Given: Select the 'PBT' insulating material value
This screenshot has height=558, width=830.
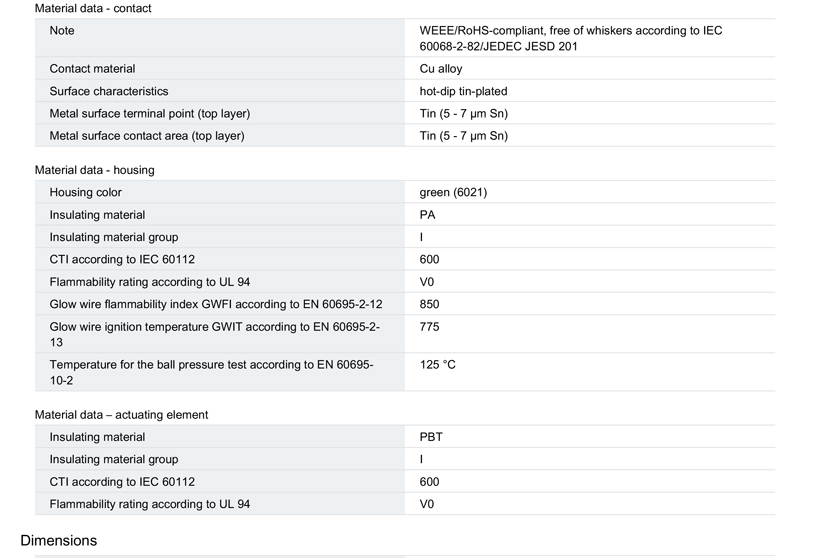Looking at the screenshot, I should coord(431,437).
